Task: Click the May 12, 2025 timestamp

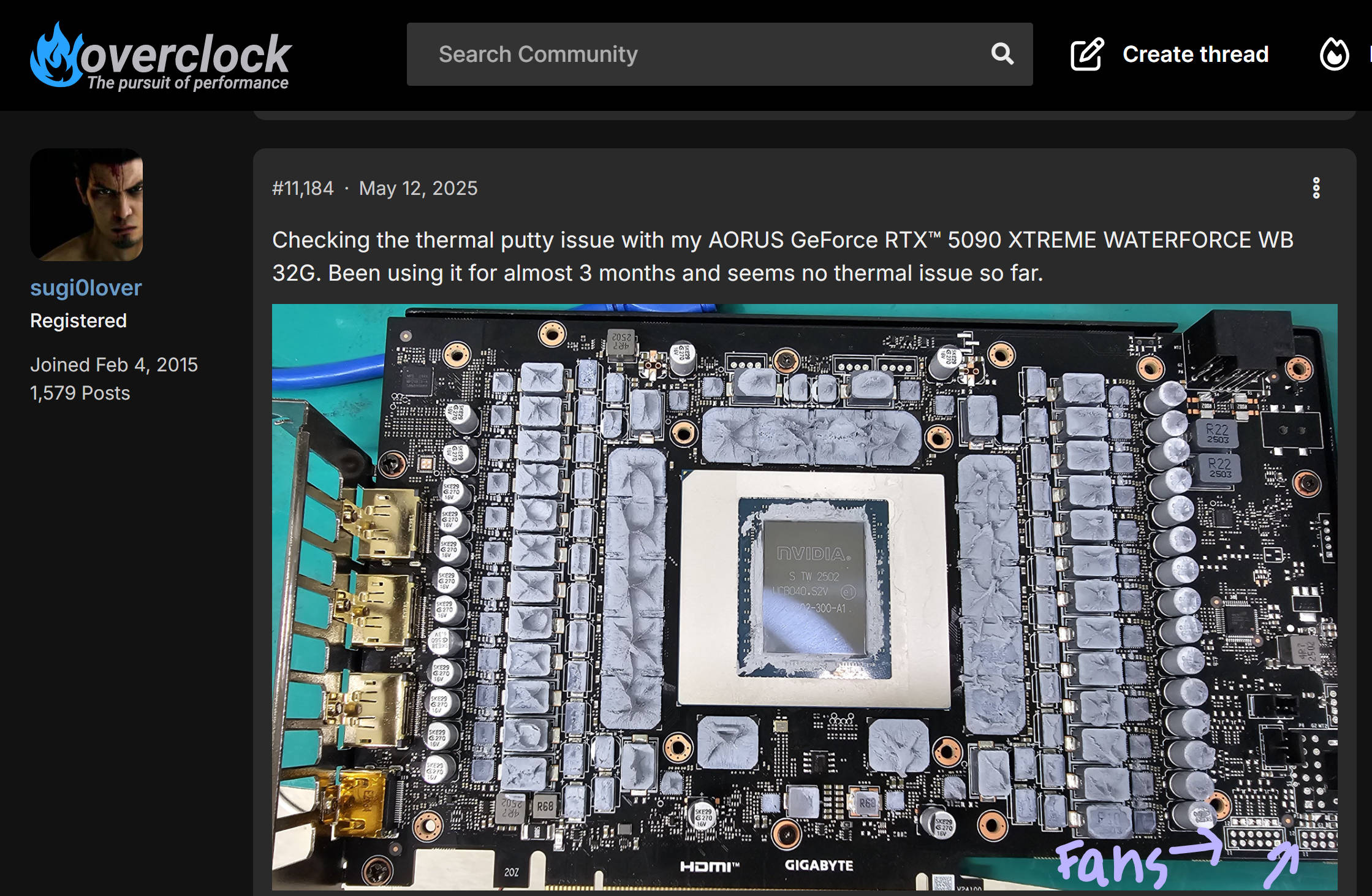Action: [418, 188]
